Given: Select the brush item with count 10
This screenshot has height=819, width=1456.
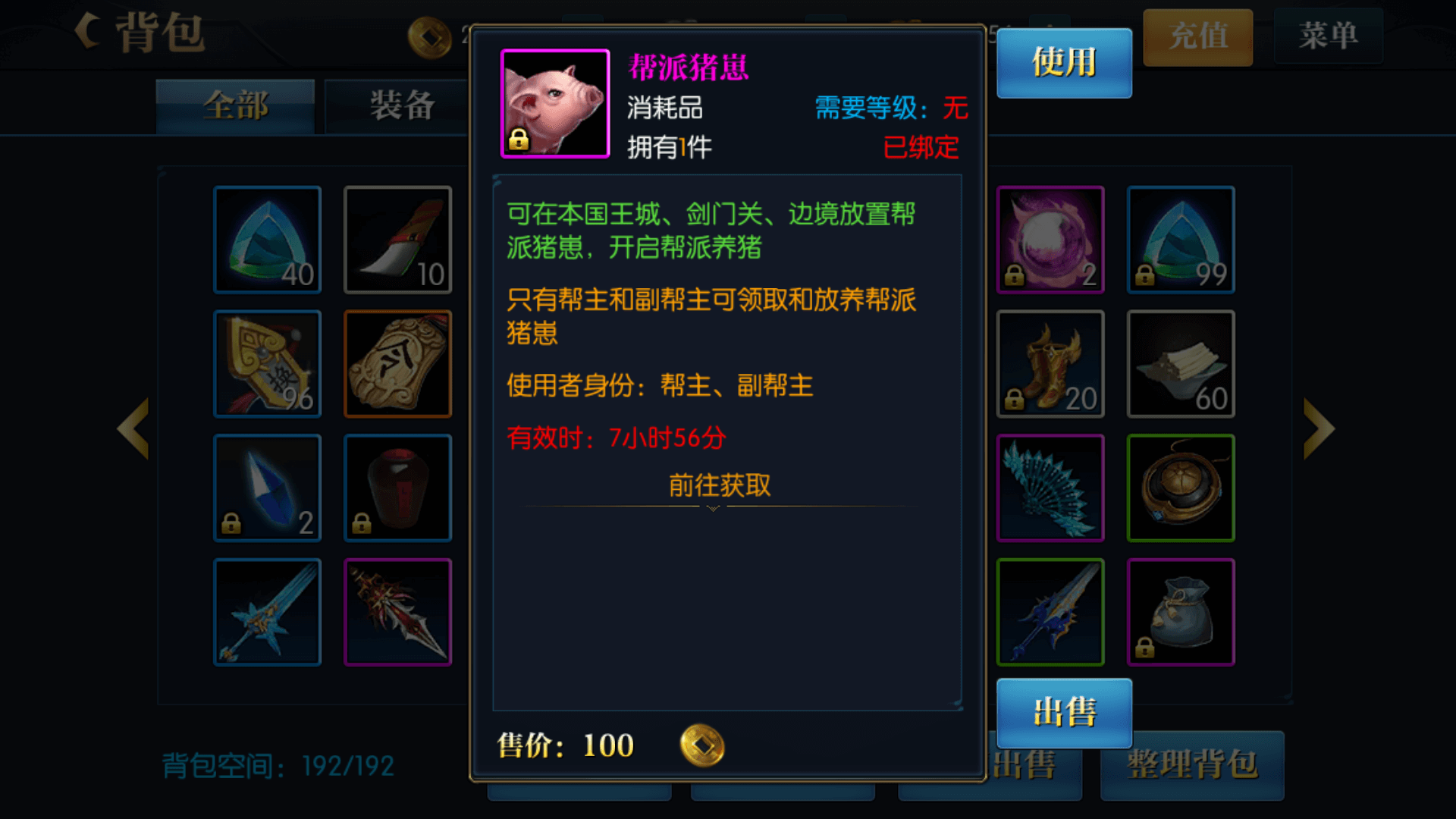Looking at the screenshot, I should (398, 240).
